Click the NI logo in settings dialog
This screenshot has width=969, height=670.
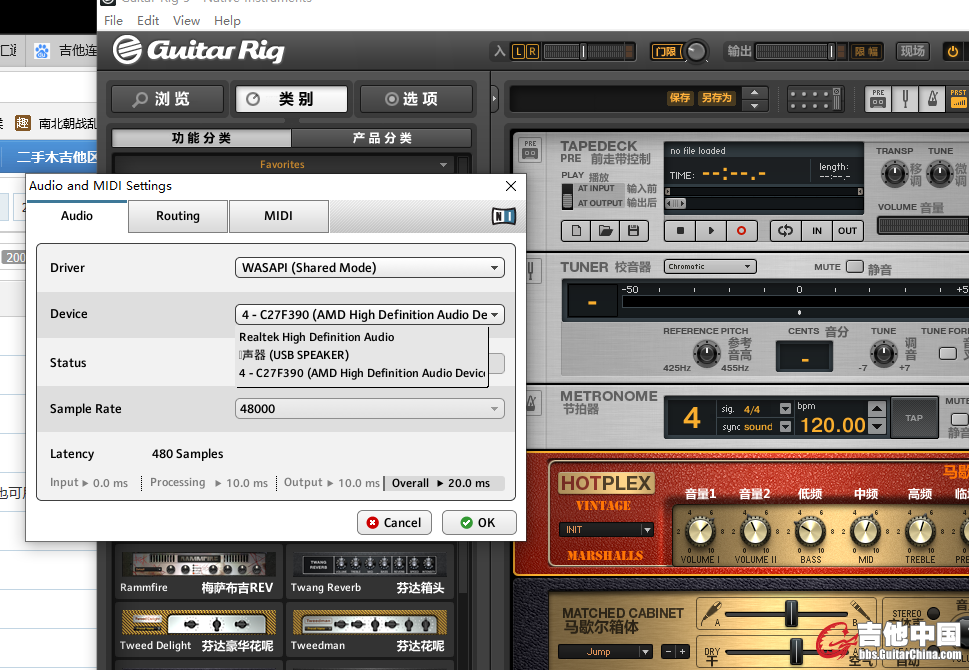504,216
